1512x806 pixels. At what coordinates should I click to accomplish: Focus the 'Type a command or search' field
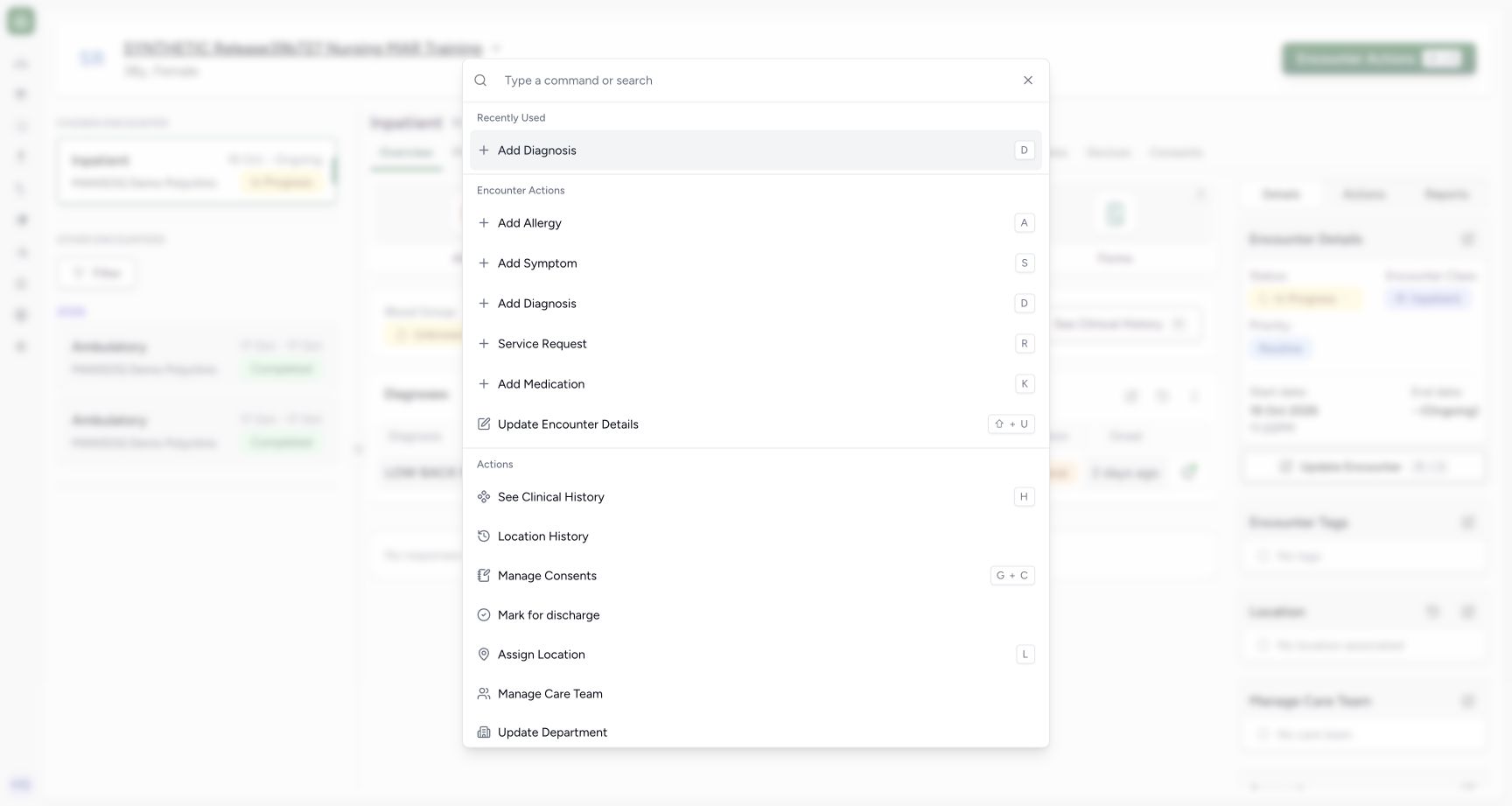click(x=757, y=81)
